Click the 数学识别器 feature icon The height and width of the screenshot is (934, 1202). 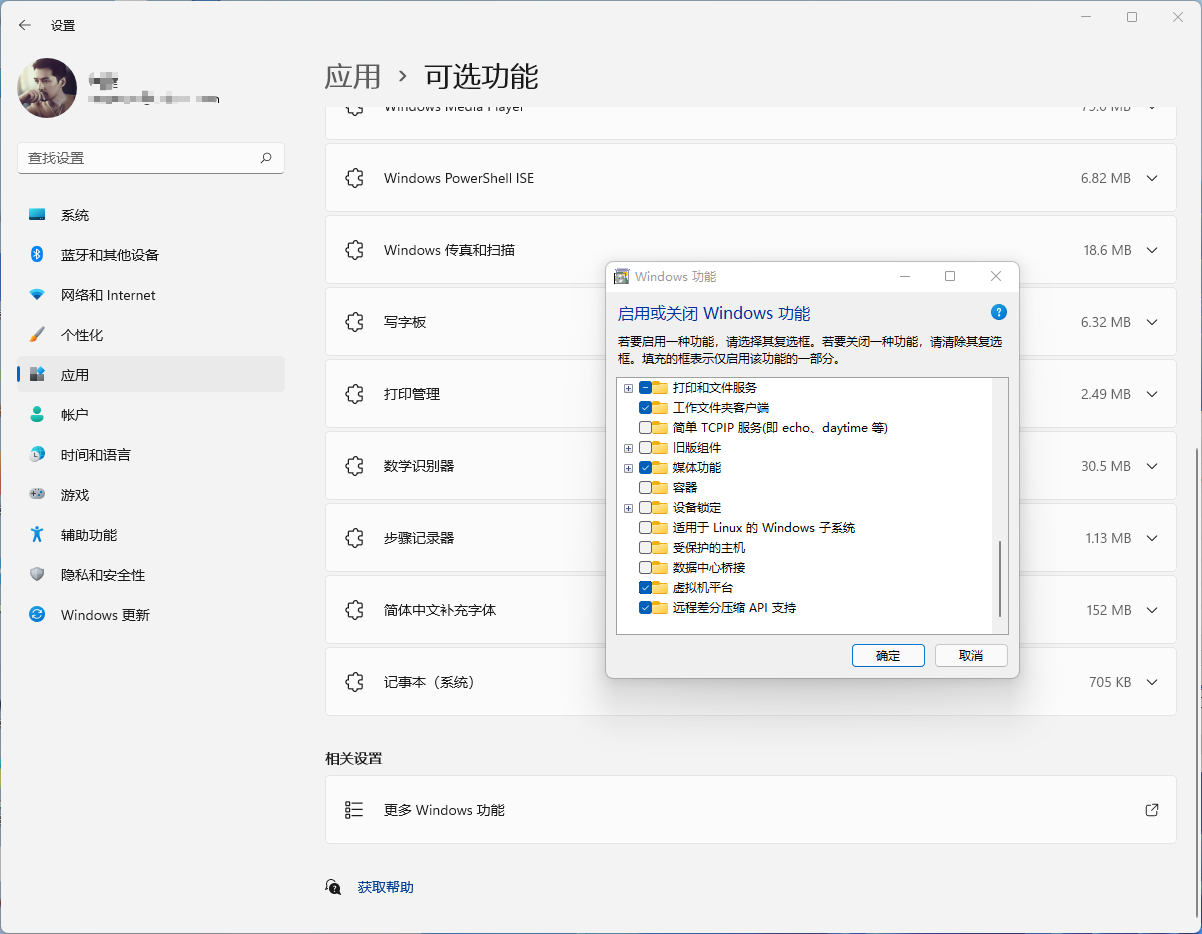354,465
